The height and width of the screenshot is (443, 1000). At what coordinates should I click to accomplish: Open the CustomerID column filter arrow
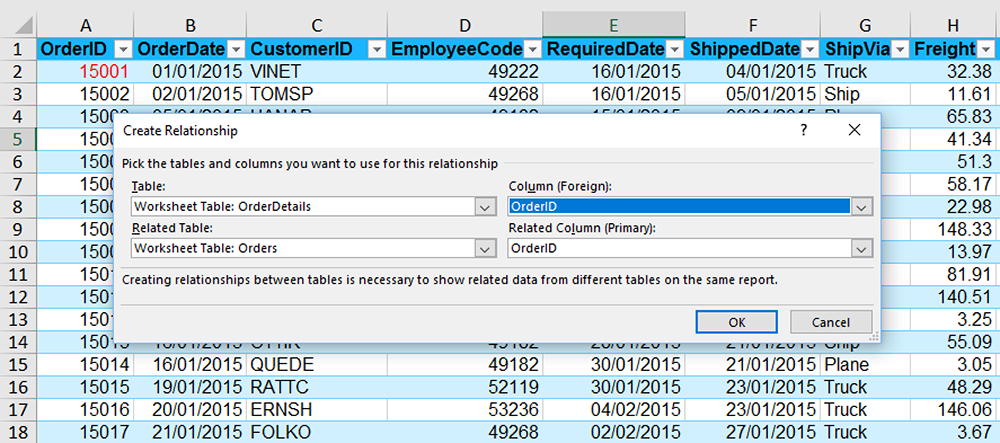pyautogui.click(x=377, y=49)
